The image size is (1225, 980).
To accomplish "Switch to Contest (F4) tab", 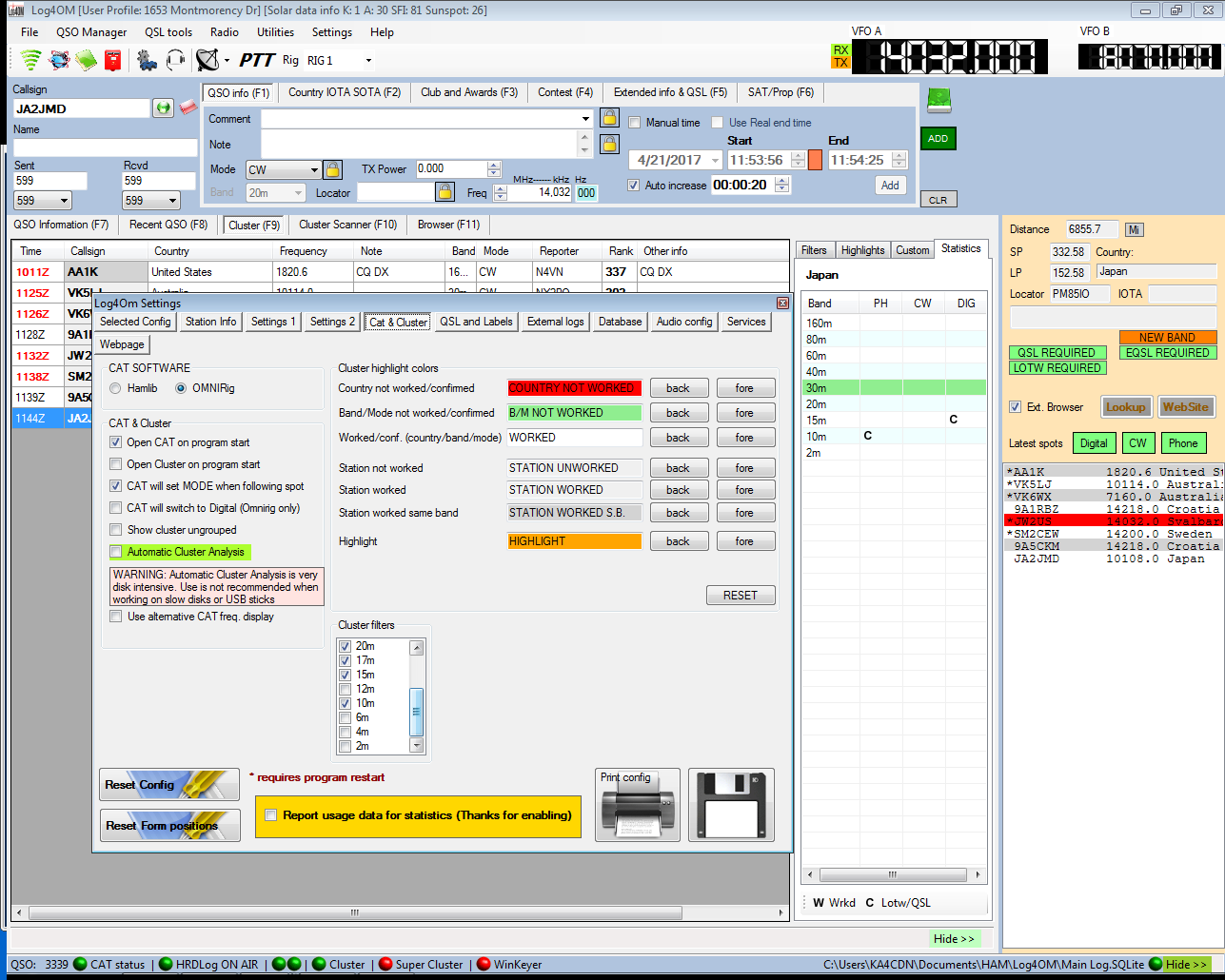I will coord(565,92).
